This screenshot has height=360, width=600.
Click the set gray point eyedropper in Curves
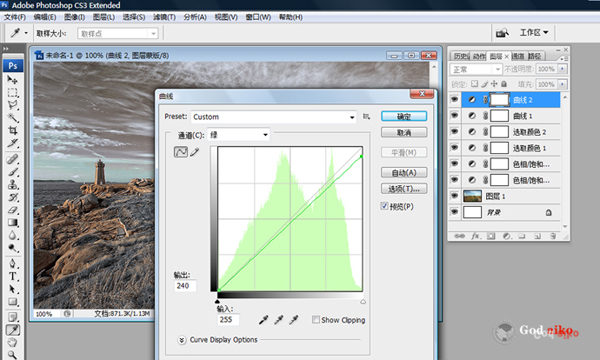[278, 319]
